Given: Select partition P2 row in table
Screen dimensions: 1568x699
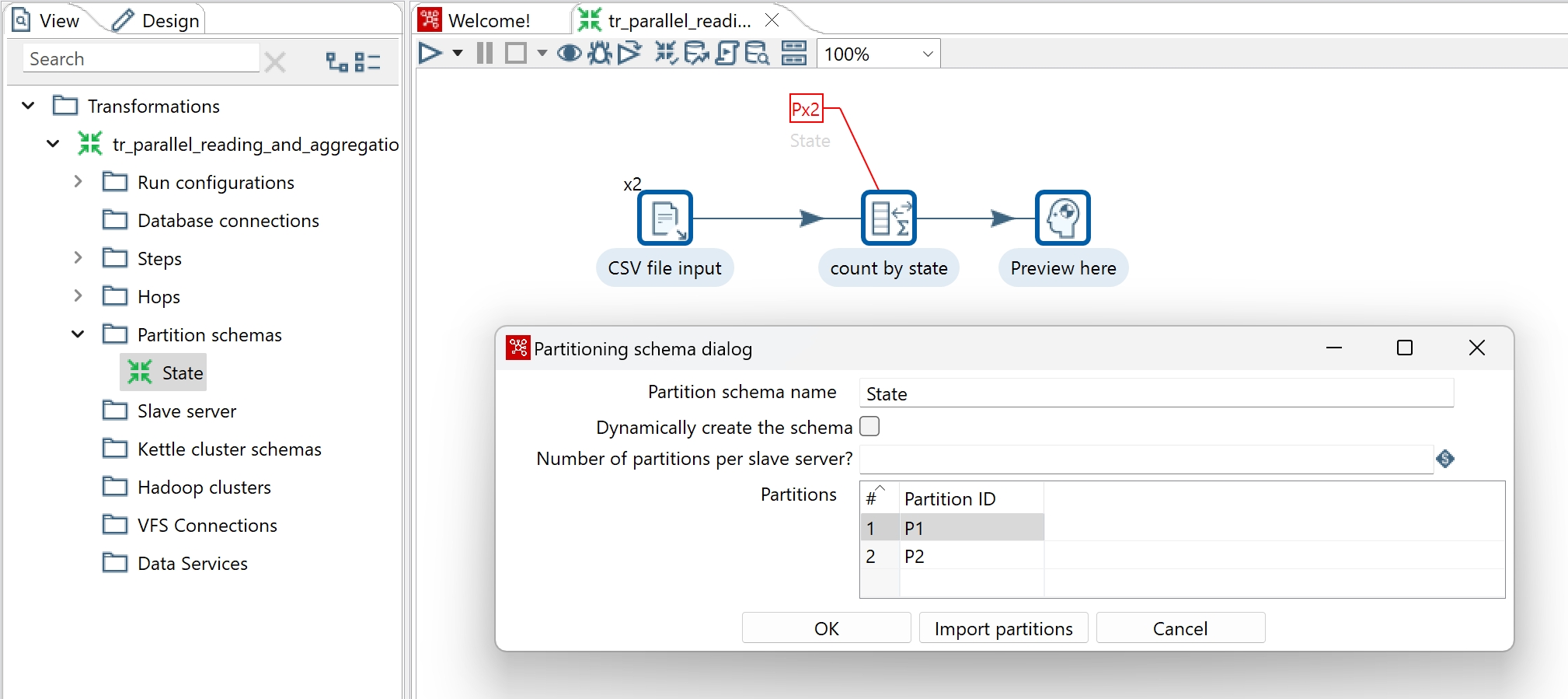Looking at the screenshot, I should pos(915,557).
